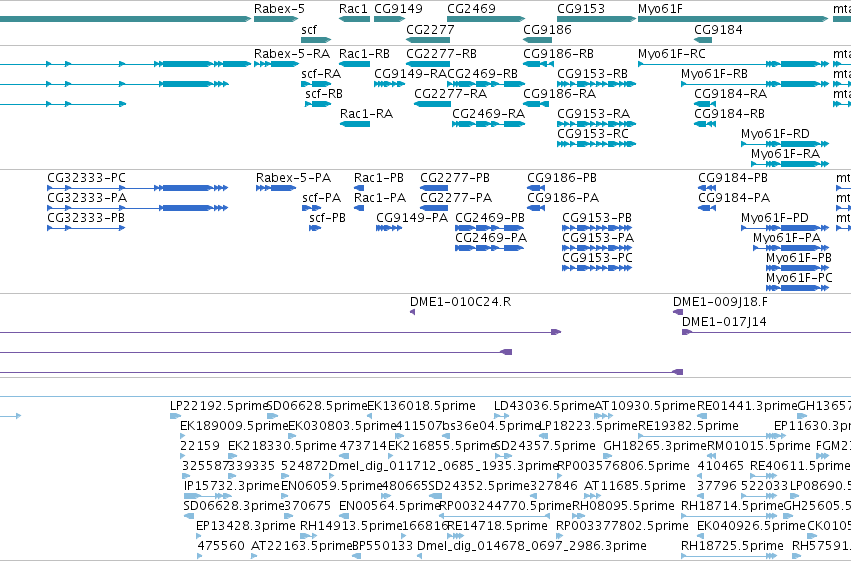851x561 pixels.
Task: Select the CG9149 gene bar label
Action: [x=398, y=9]
